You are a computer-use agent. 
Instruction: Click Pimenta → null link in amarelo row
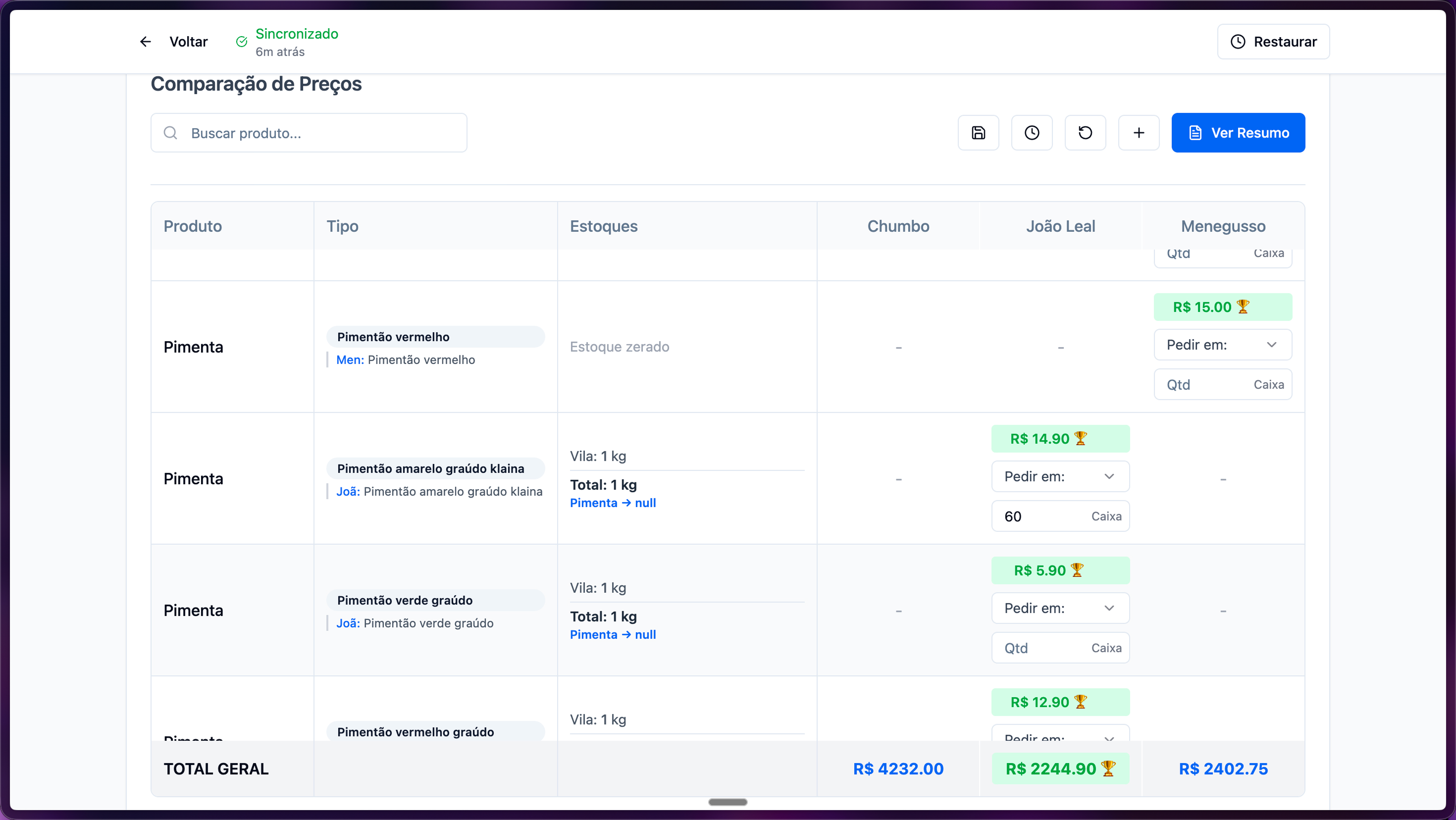click(613, 503)
